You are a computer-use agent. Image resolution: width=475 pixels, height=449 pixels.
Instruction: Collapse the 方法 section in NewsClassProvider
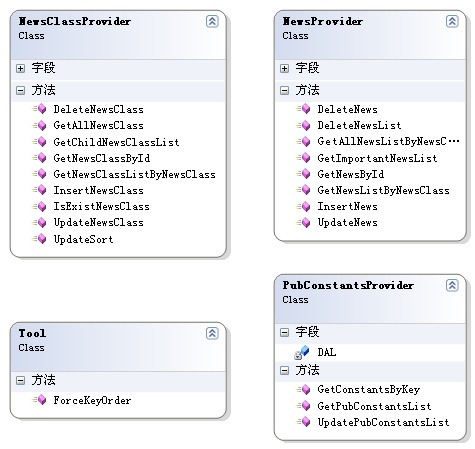point(20,90)
